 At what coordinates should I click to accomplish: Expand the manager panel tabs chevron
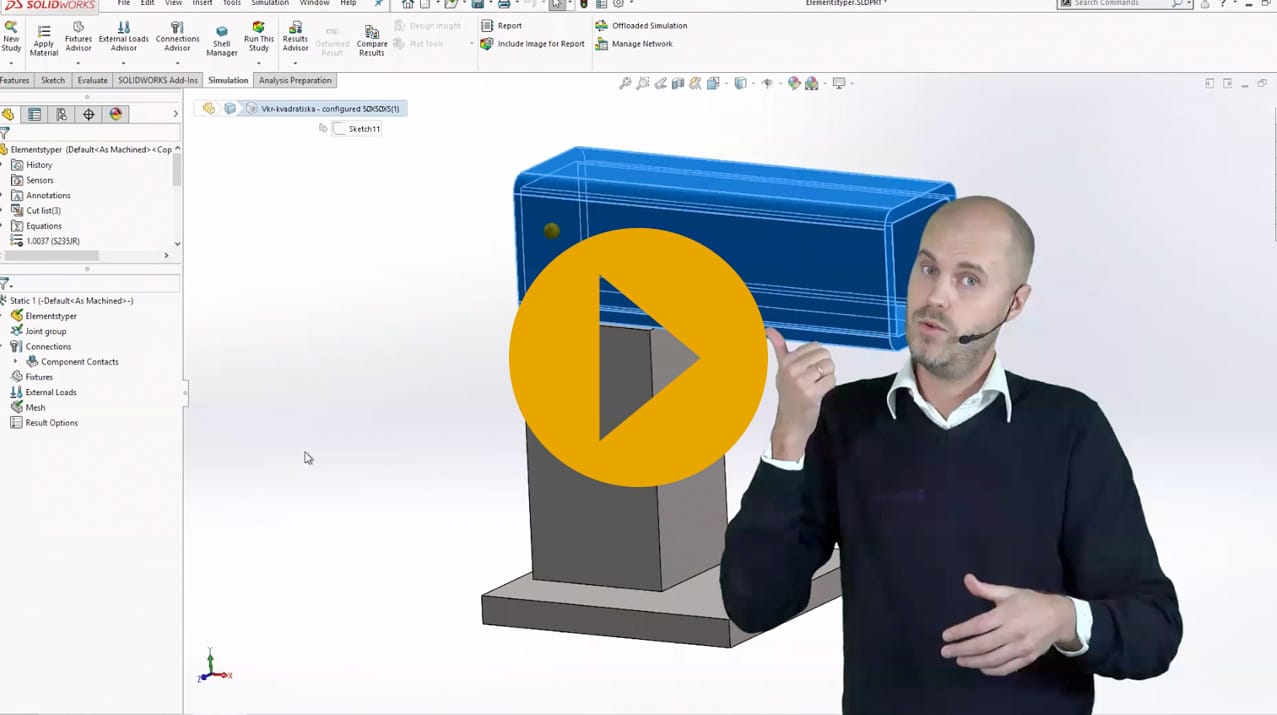[176, 115]
